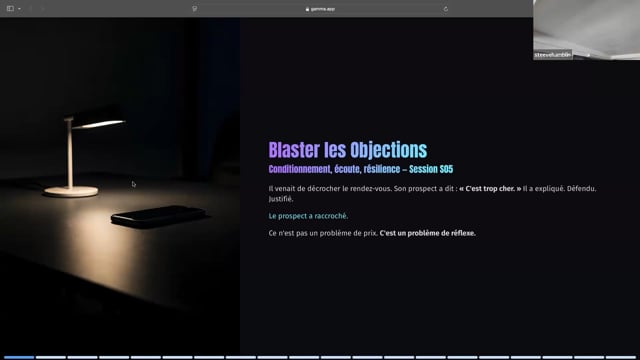Click the lock icon in address bar
Image resolution: width=640 pixels, height=360 pixels.
[x=307, y=9]
